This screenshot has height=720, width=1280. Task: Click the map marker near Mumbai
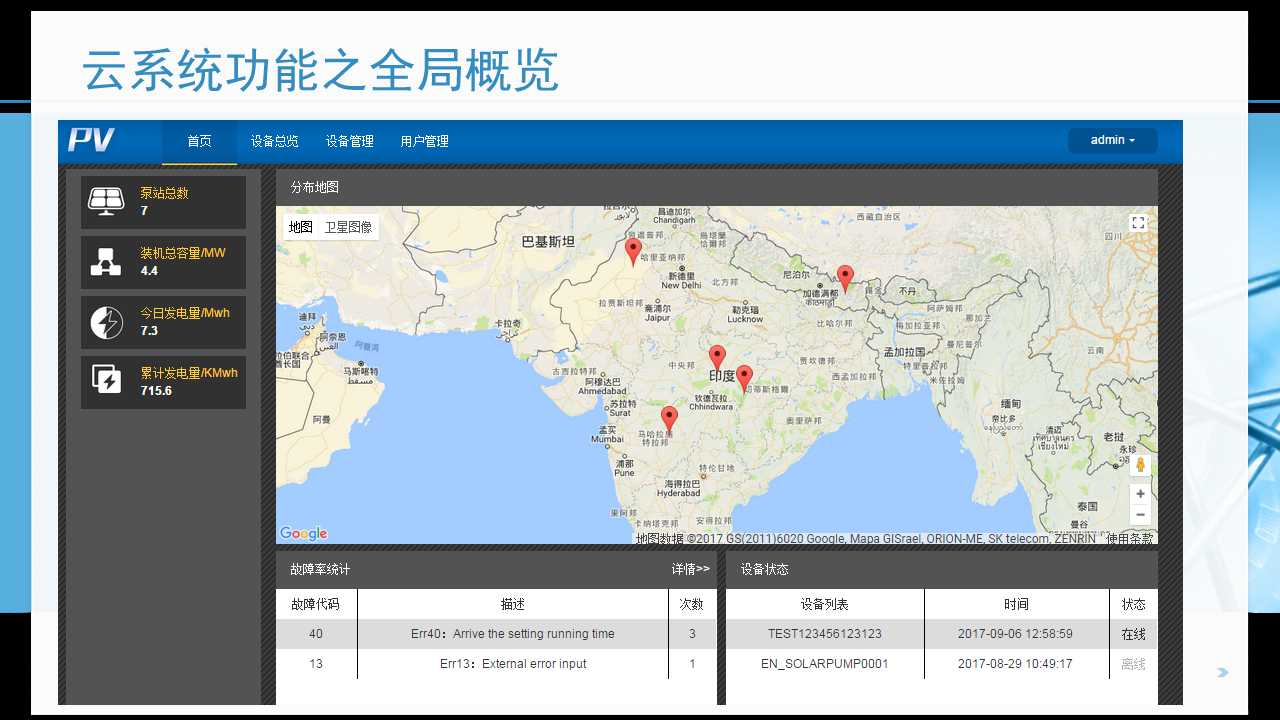[x=669, y=419]
